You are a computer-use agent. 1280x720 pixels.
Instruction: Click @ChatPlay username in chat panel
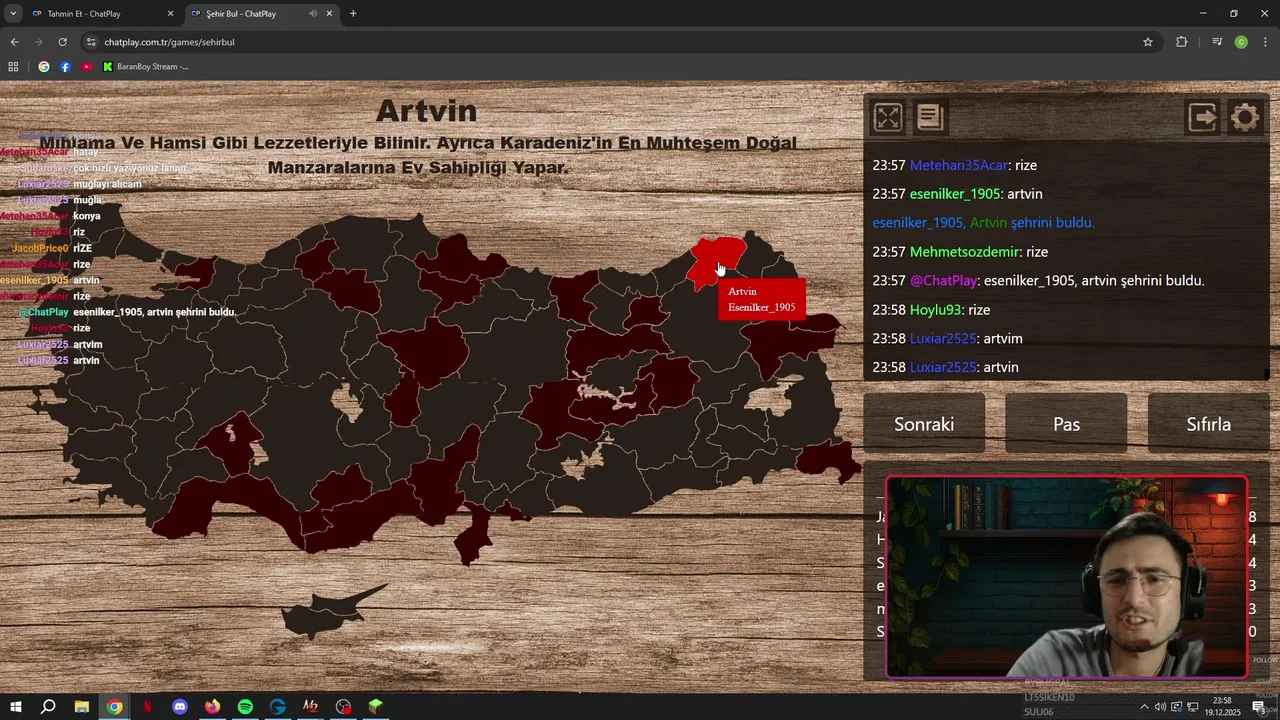pyautogui.click(x=943, y=281)
